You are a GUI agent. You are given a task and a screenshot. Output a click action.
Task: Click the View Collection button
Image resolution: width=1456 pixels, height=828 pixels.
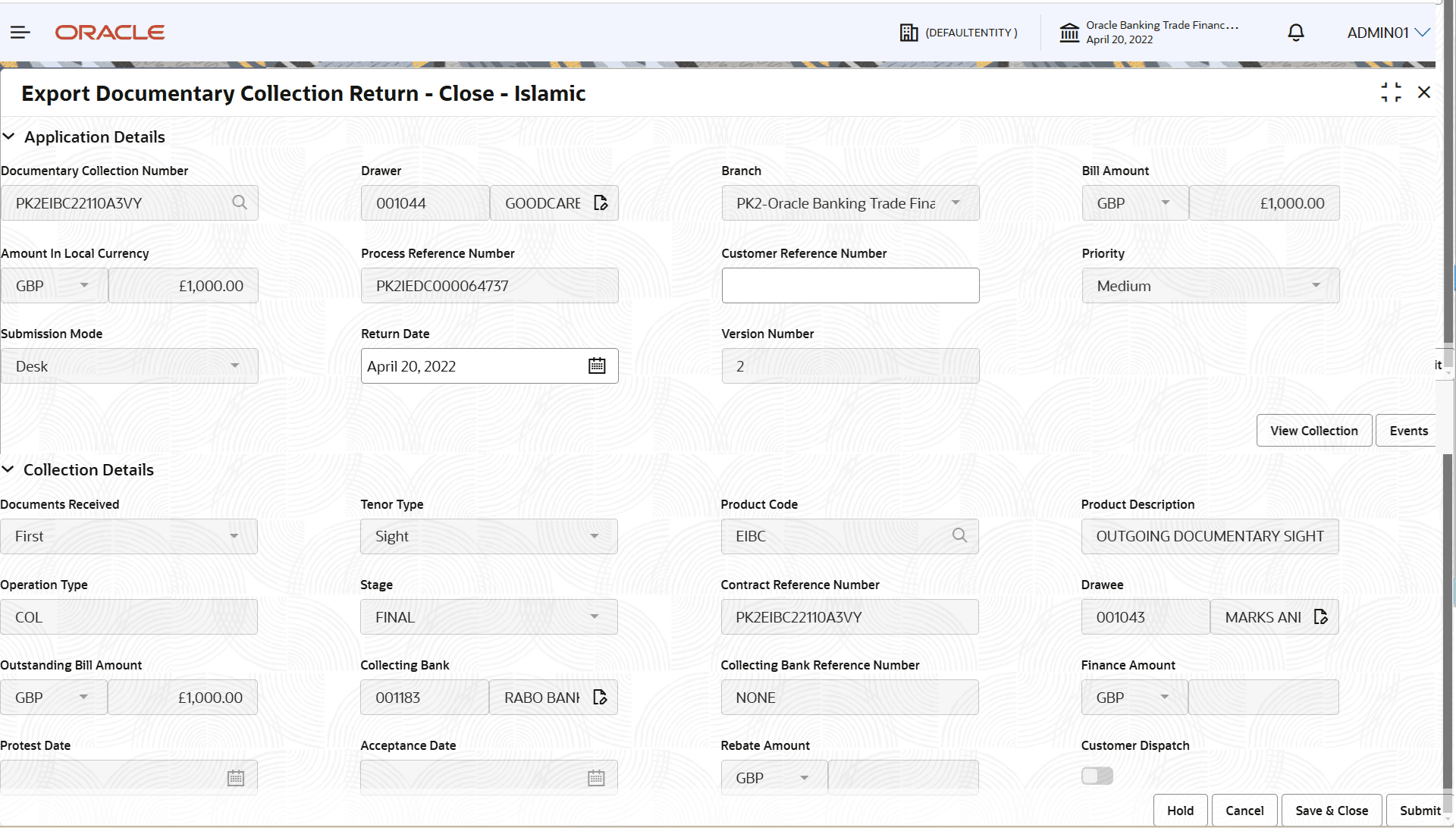tap(1313, 430)
